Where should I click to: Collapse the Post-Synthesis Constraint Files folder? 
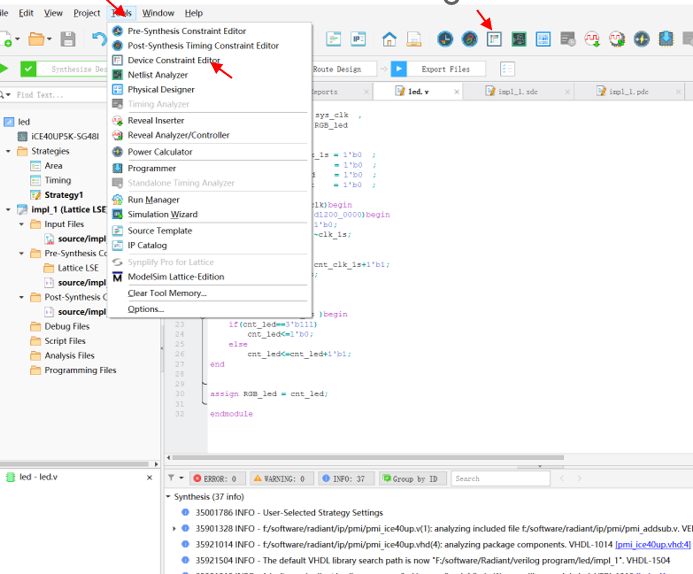[x=21, y=297]
